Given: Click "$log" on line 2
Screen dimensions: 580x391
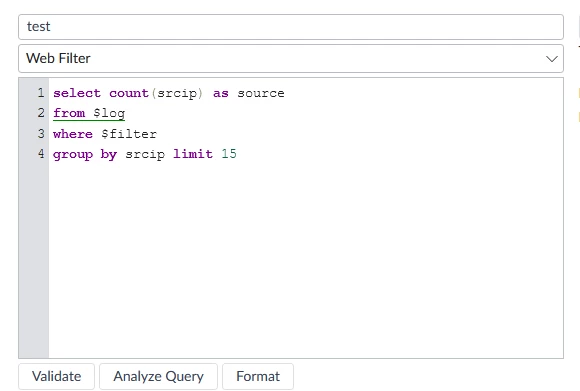Looking at the screenshot, I should click(109, 113).
